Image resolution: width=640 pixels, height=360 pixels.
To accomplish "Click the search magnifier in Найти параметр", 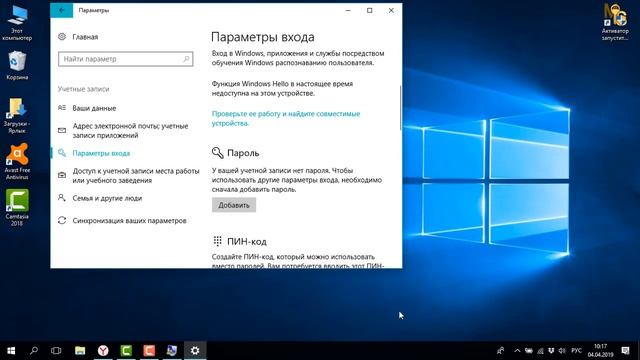I will point(186,59).
